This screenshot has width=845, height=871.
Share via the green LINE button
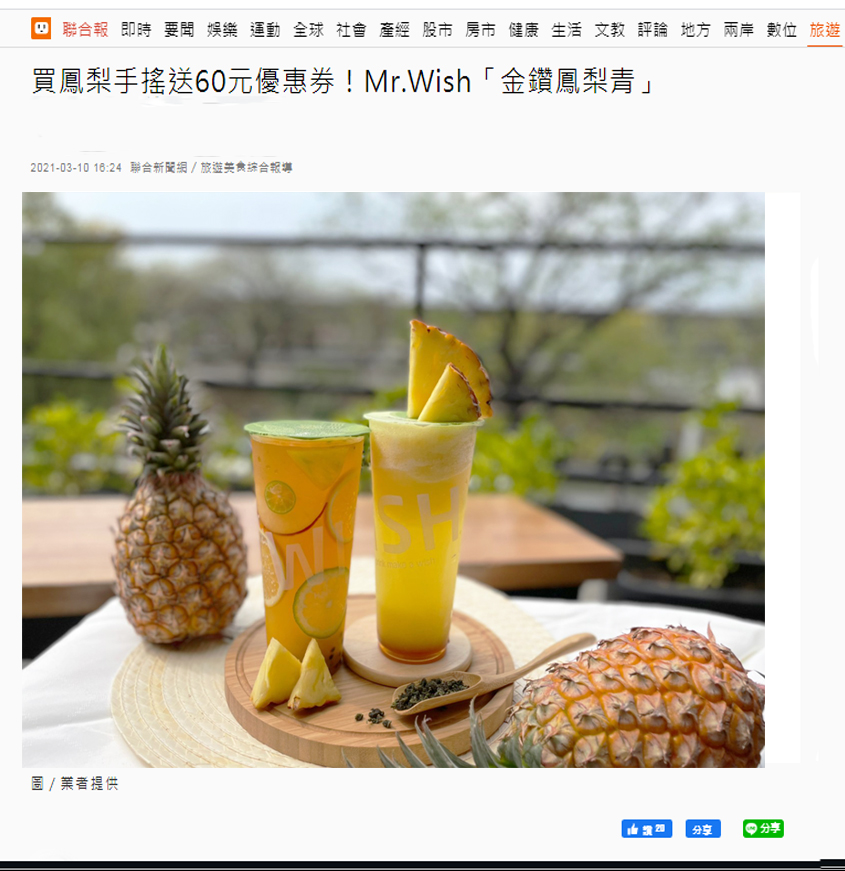click(763, 829)
